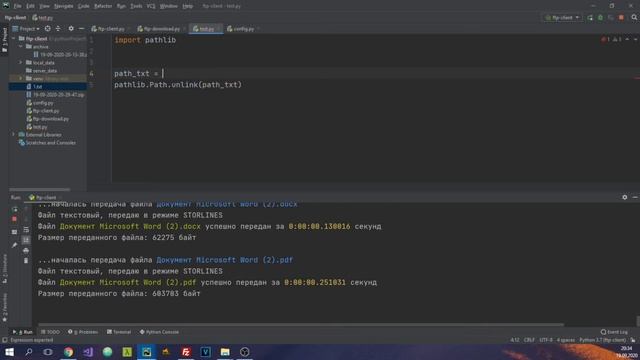The width and height of the screenshot is (640, 360).
Task: Open the Help menu
Action: tap(188, 6)
